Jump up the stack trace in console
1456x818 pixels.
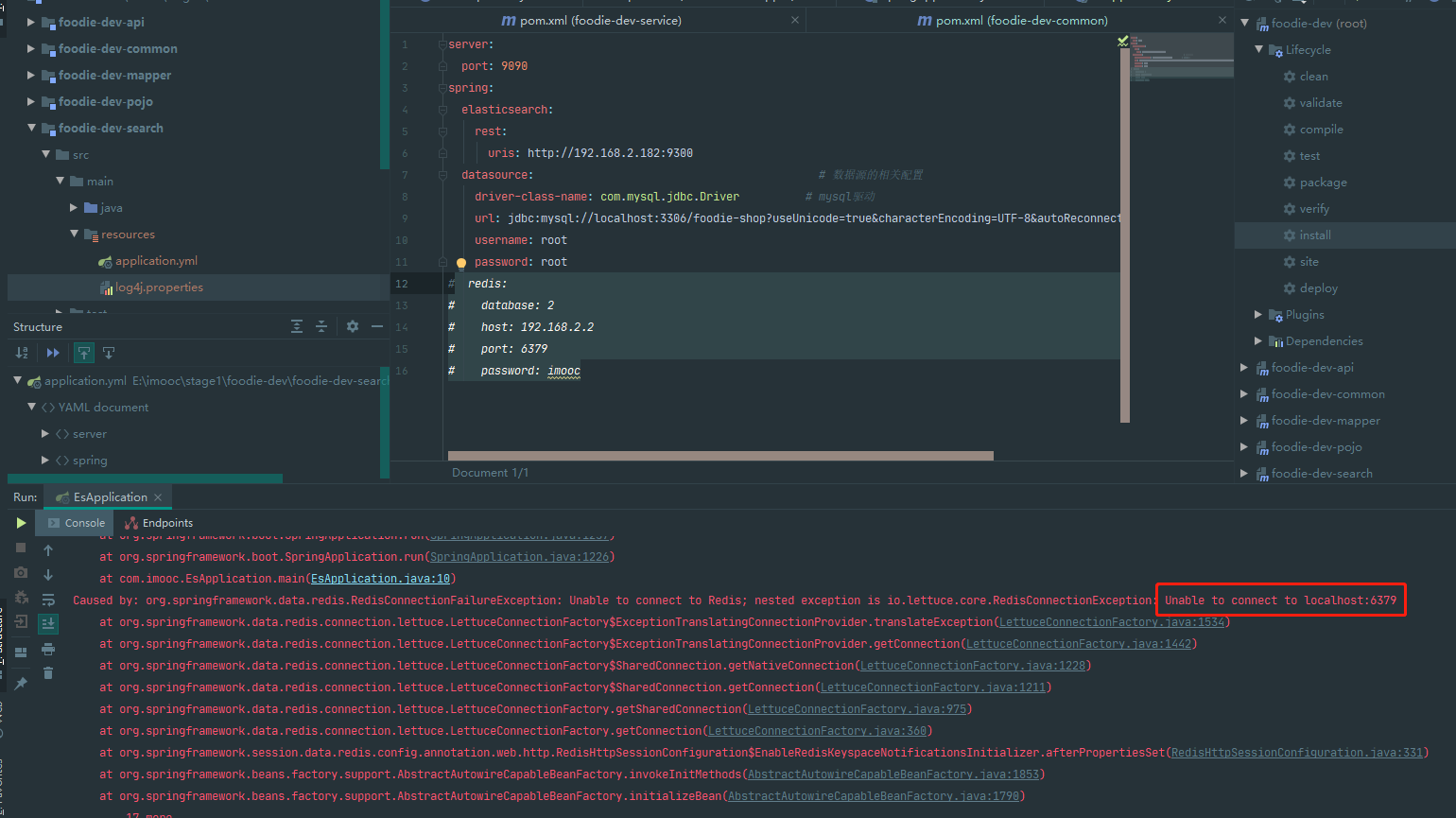[x=48, y=550]
